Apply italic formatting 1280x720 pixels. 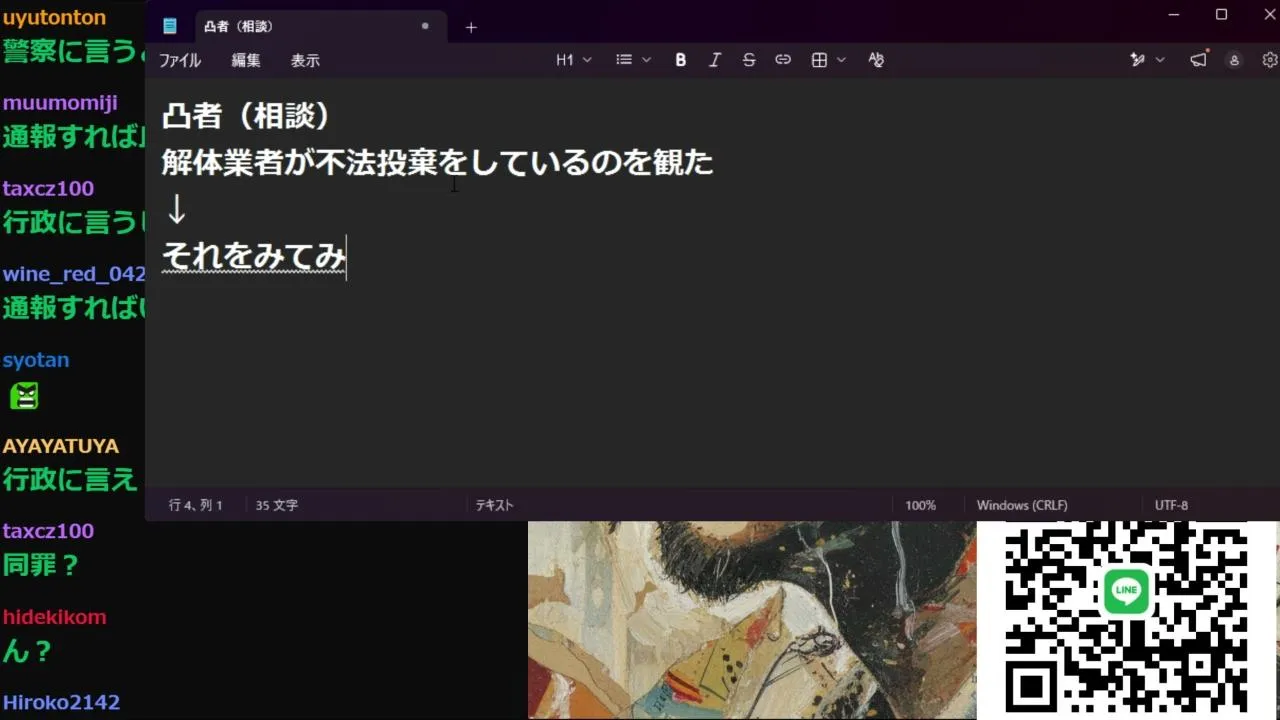click(x=715, y=60)
